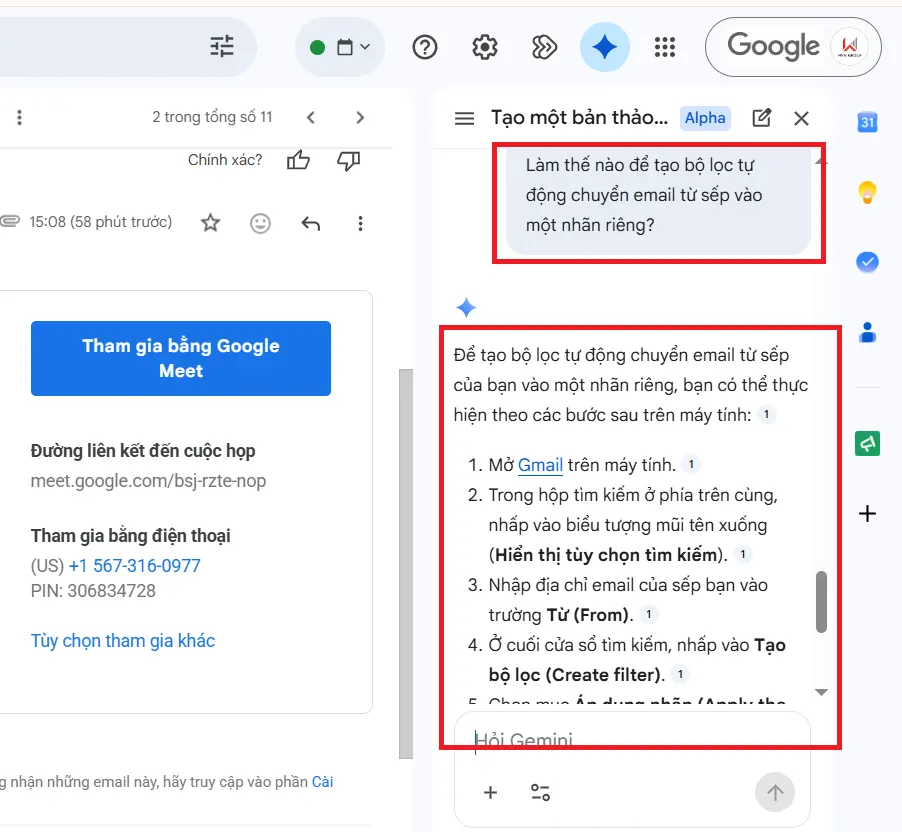Open Gemini panel hamburger menu
The height and width of the screenshot is (832, 902).
(x=464, y=119)
